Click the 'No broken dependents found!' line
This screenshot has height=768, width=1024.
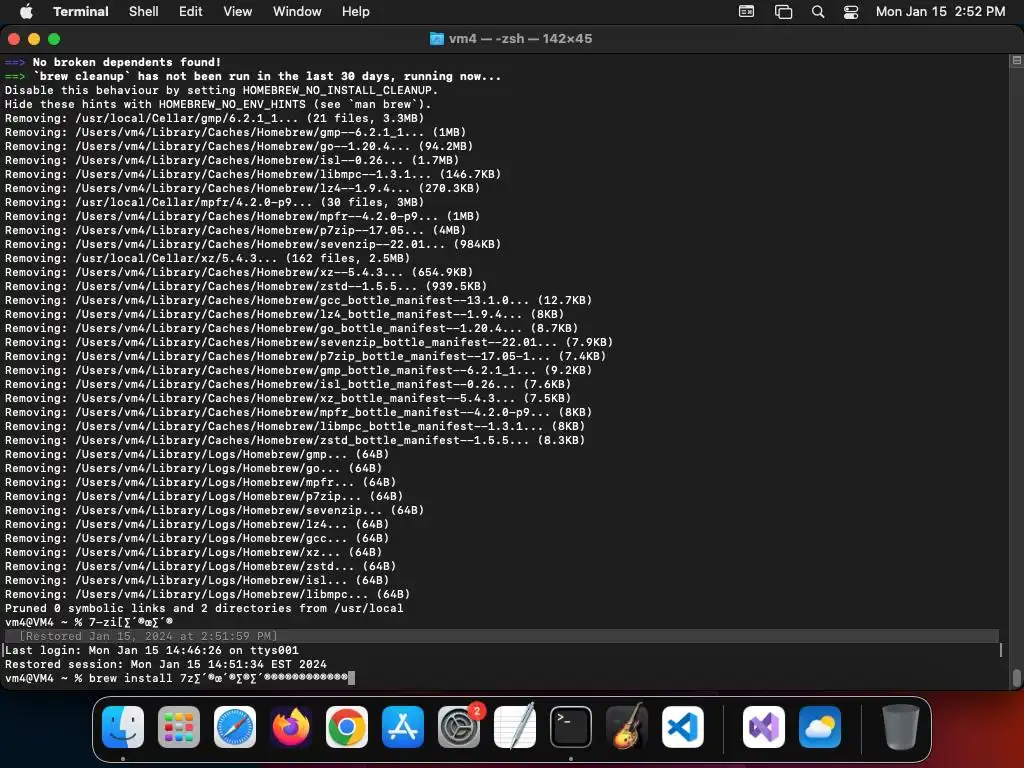coord(113,62)
